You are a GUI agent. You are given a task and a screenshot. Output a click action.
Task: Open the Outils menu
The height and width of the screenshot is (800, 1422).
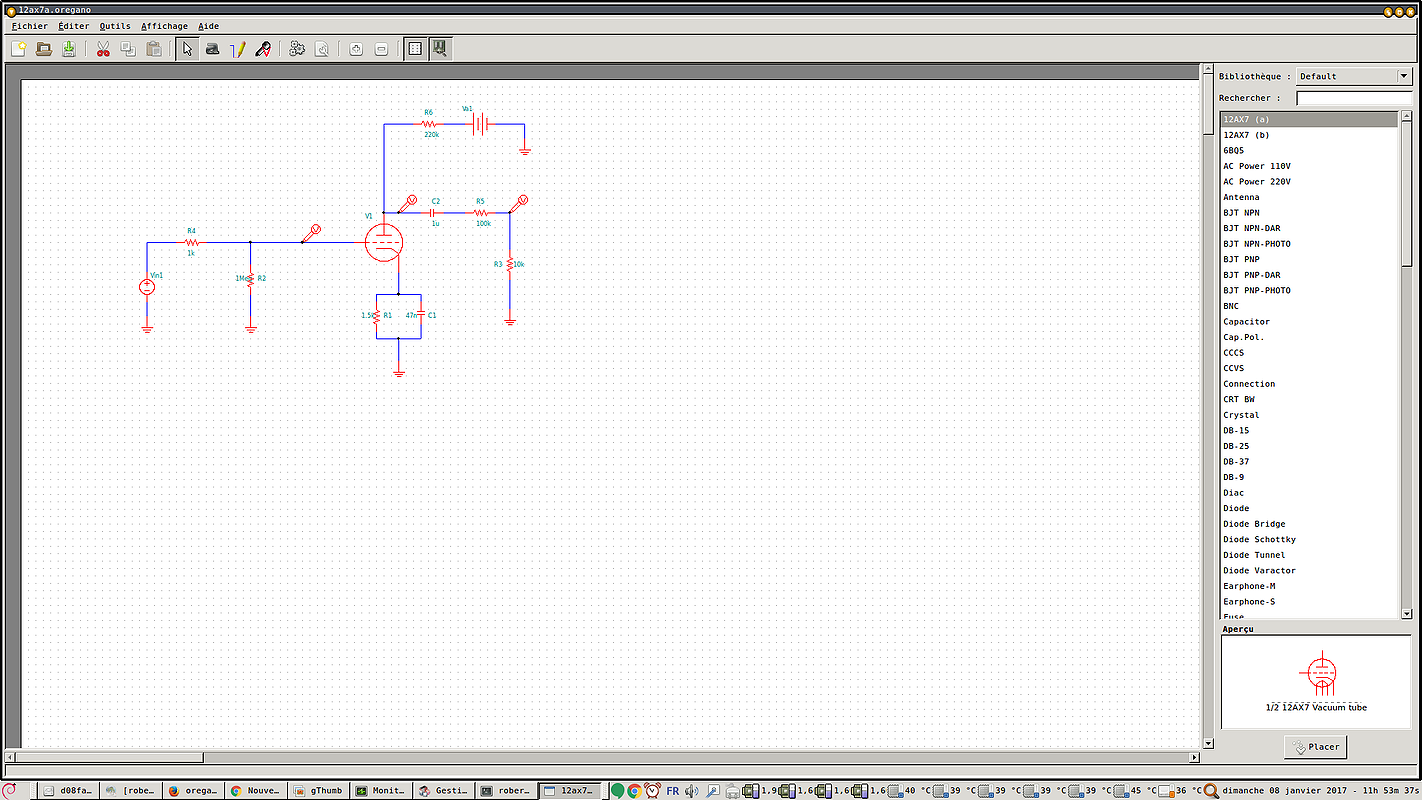115,26
